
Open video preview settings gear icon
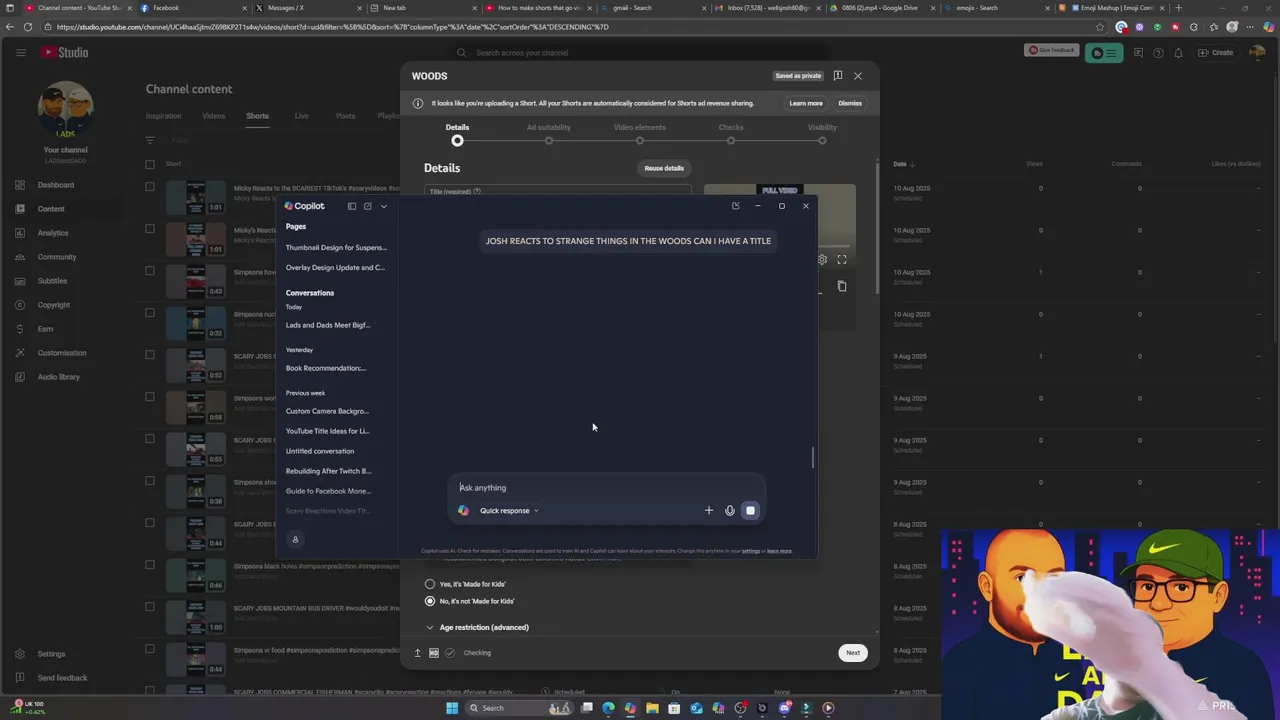[x=822, y=260]
